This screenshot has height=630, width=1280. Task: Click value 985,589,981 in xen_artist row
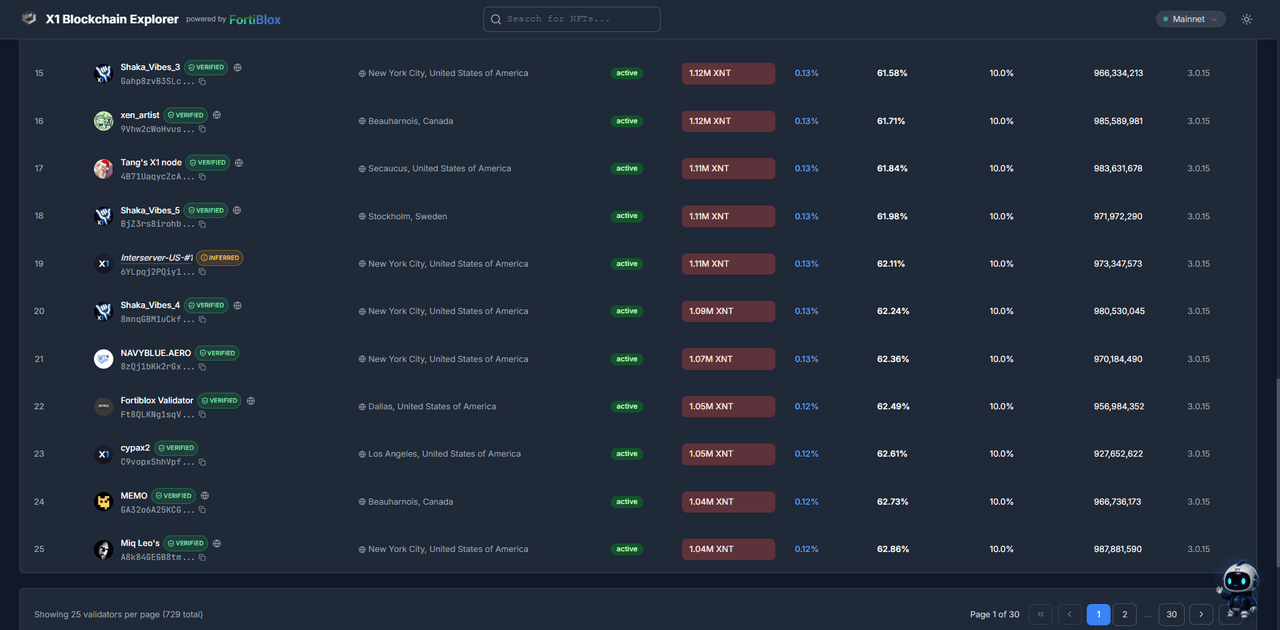pyautogui.click(x=1118, y=121)
